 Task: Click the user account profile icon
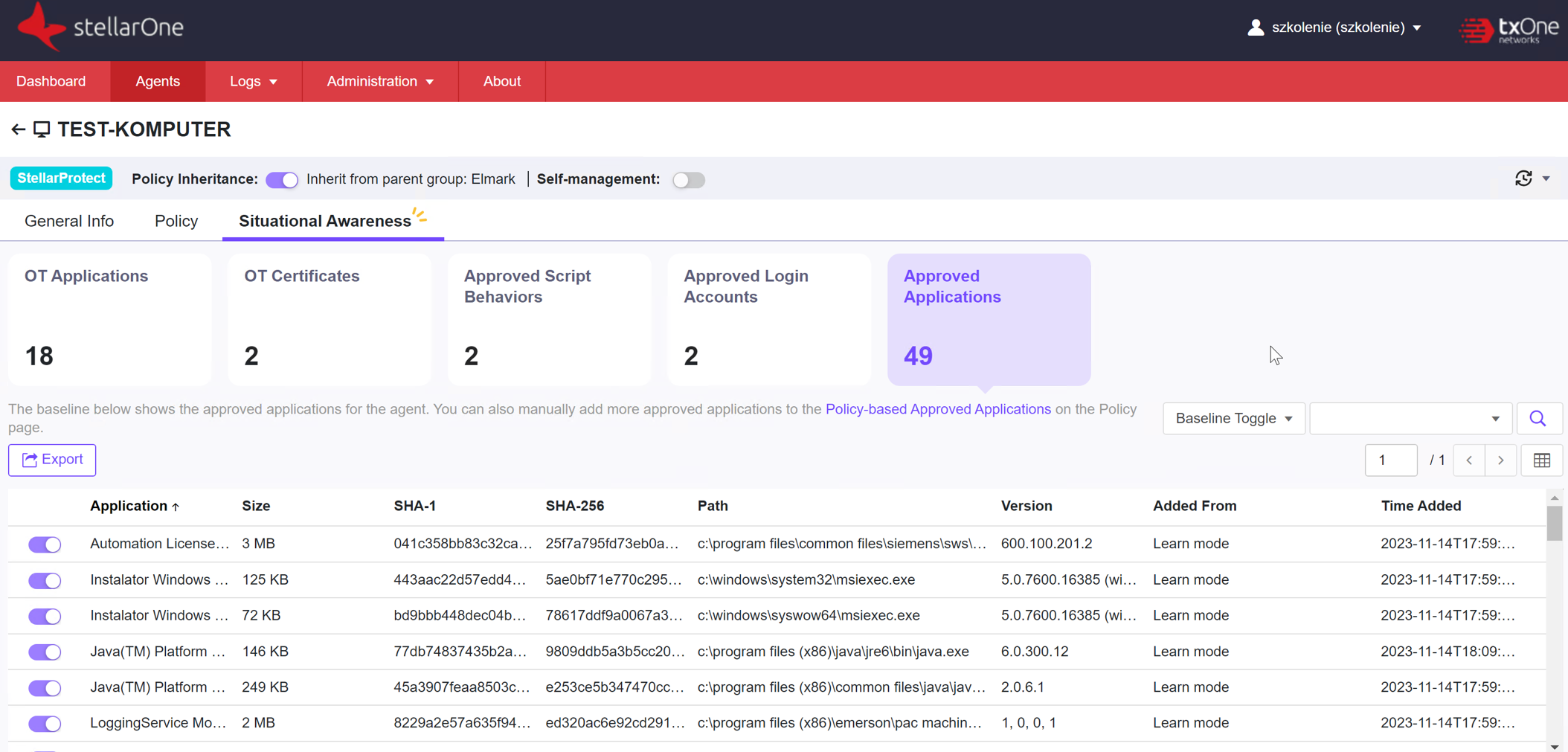(1256, 28)
